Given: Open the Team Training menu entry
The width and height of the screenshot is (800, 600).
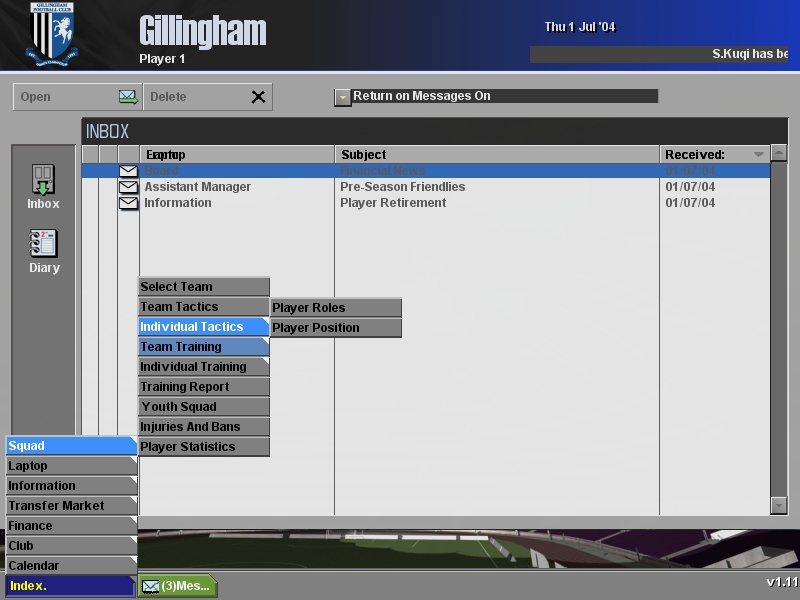Looking at the screenshot, I should (x=203, y=347).
